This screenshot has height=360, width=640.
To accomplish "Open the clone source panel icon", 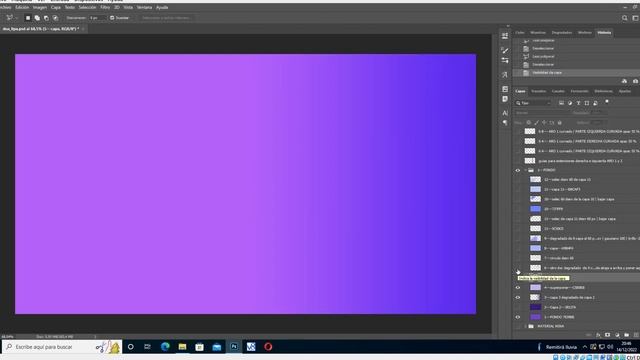I will [505, 75].
